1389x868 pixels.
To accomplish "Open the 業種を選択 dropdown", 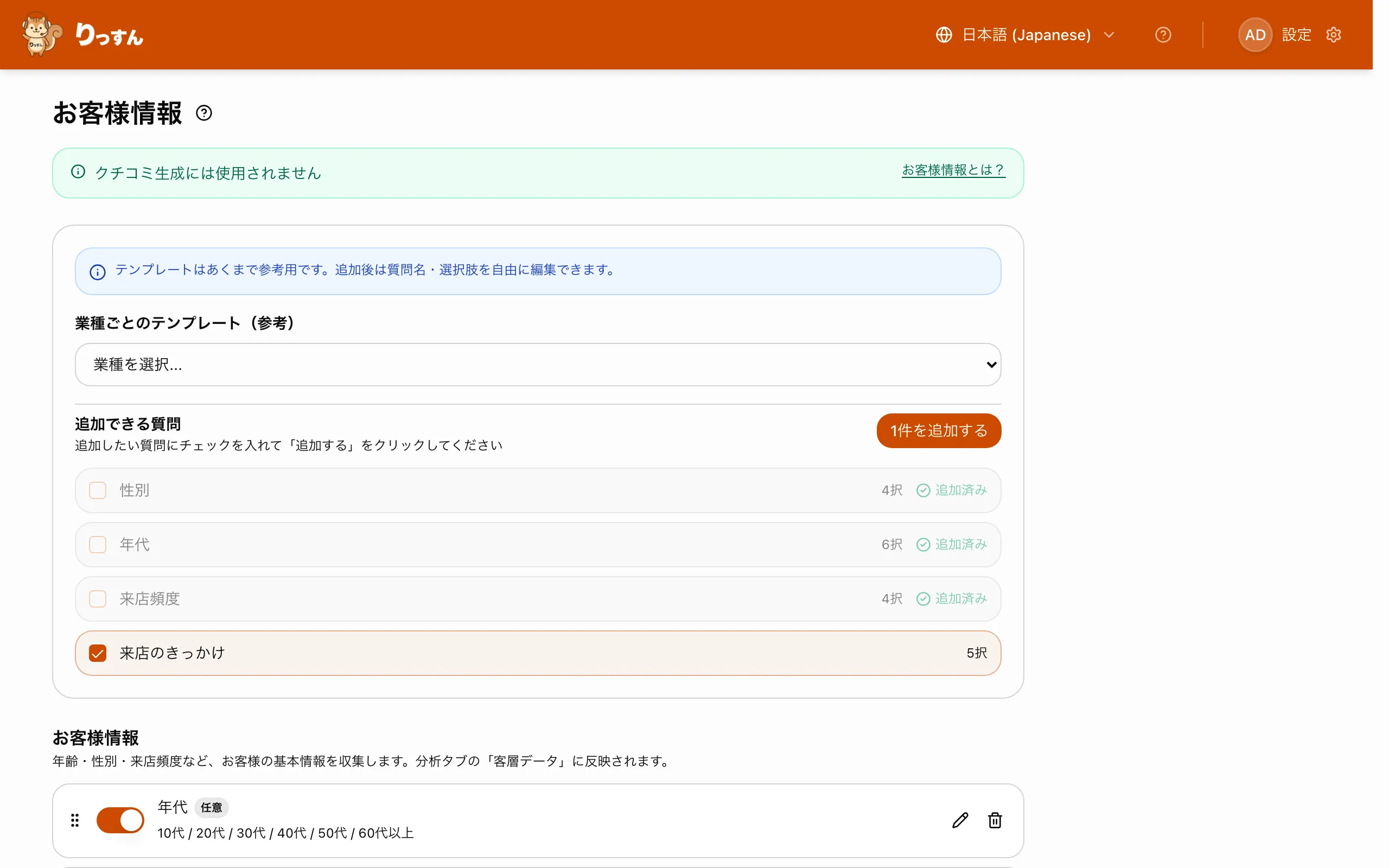I will [538, 365].
